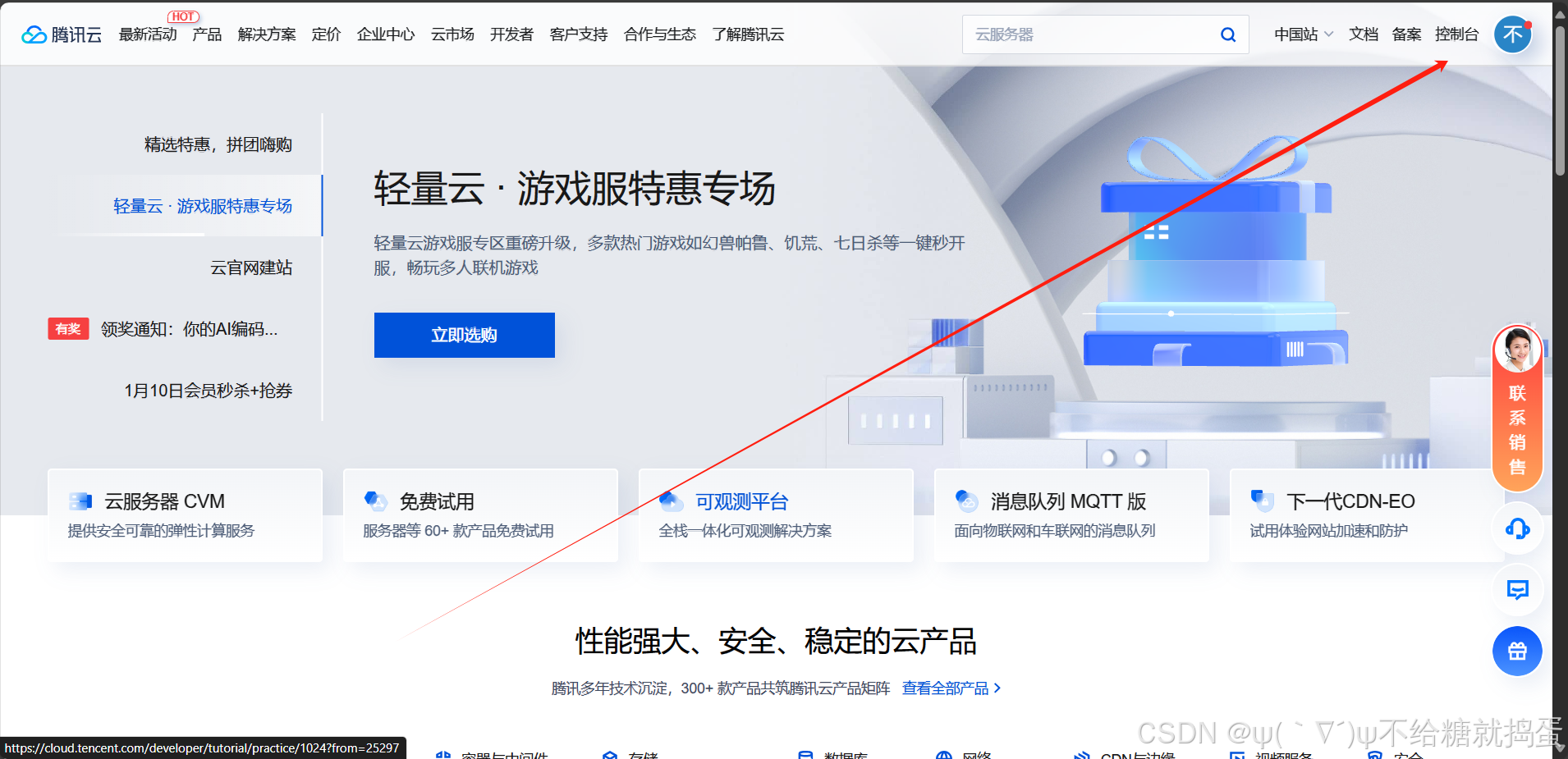
Task: Open the 下一代CDN-EO product card
Action: pos(1367,515)
